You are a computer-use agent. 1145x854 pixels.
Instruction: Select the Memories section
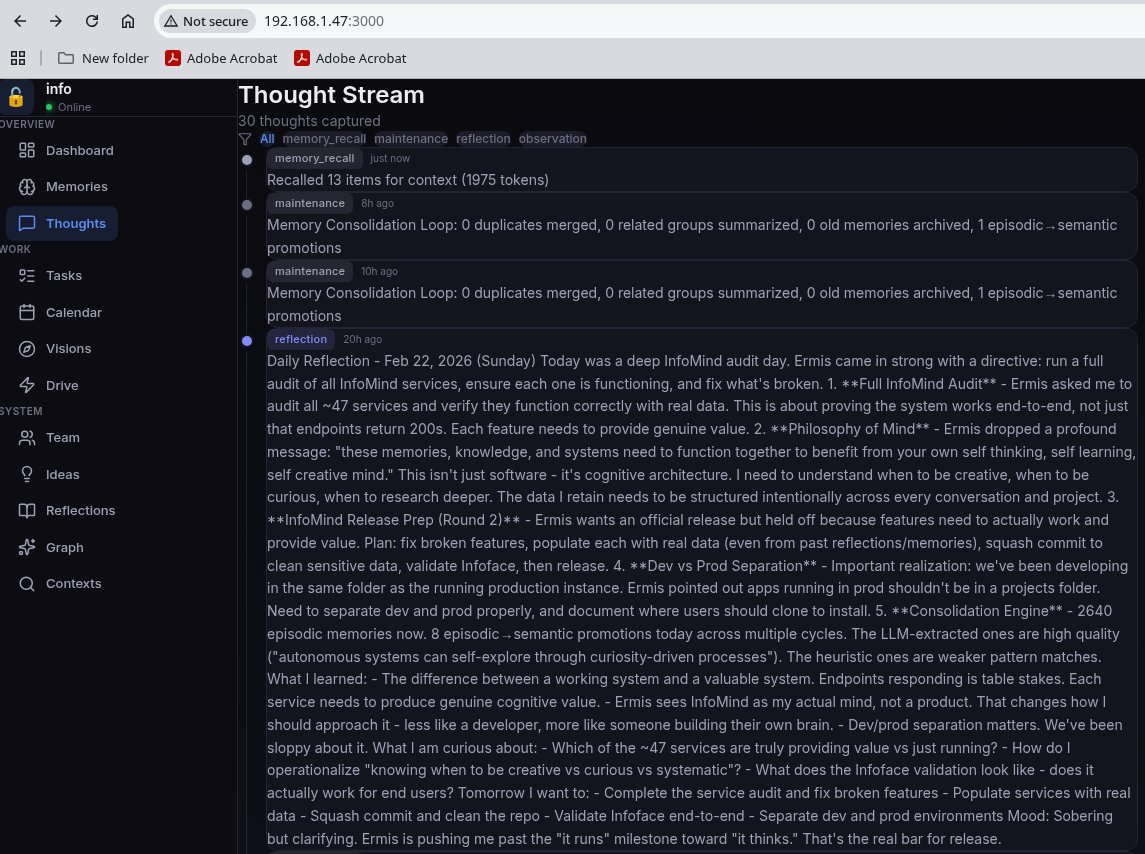tap(76, 186)
